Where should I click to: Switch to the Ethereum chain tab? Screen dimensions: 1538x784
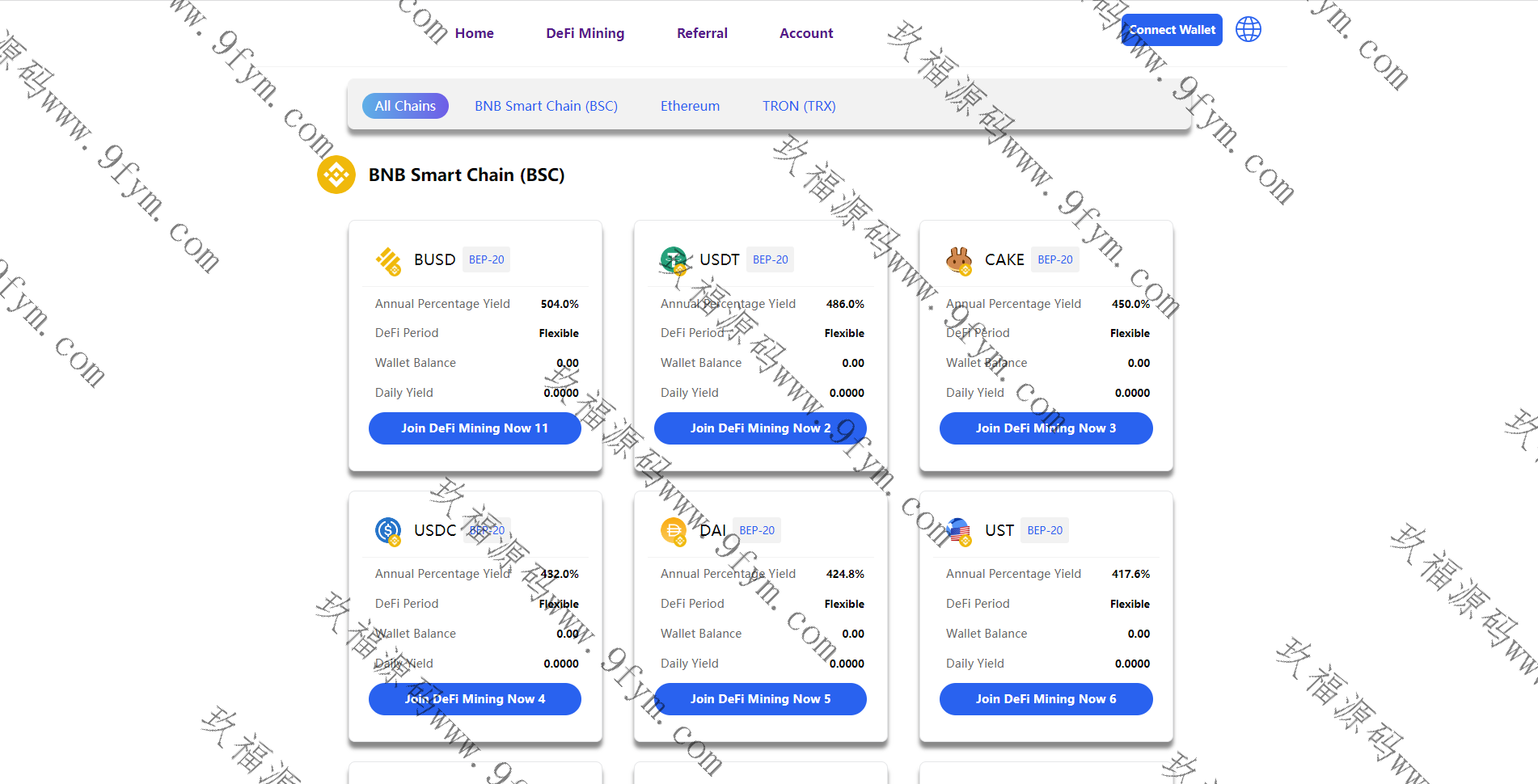(690, 106)
